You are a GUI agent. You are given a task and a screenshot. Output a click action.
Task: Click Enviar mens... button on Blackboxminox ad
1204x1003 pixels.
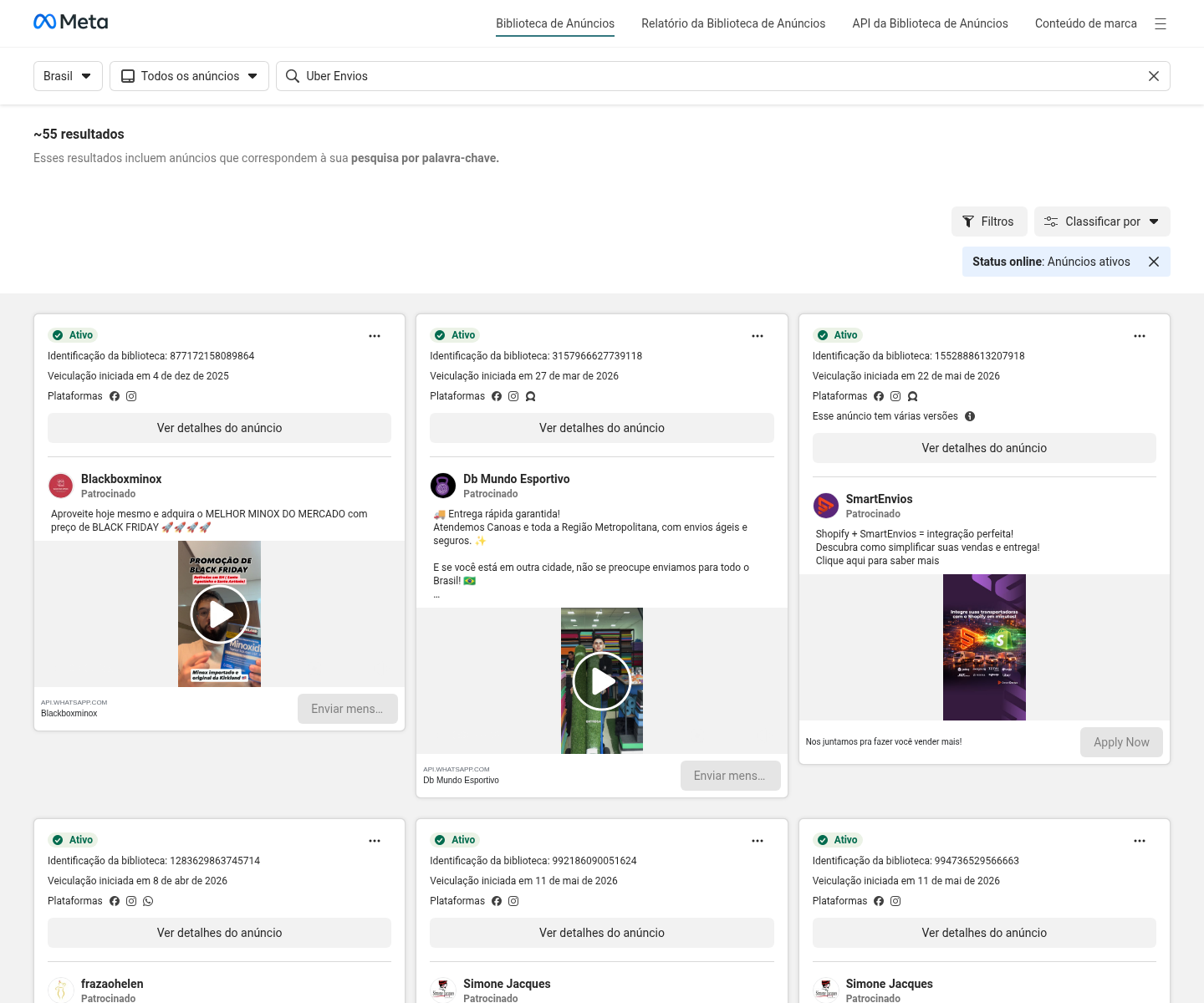(x=348, y=709)
